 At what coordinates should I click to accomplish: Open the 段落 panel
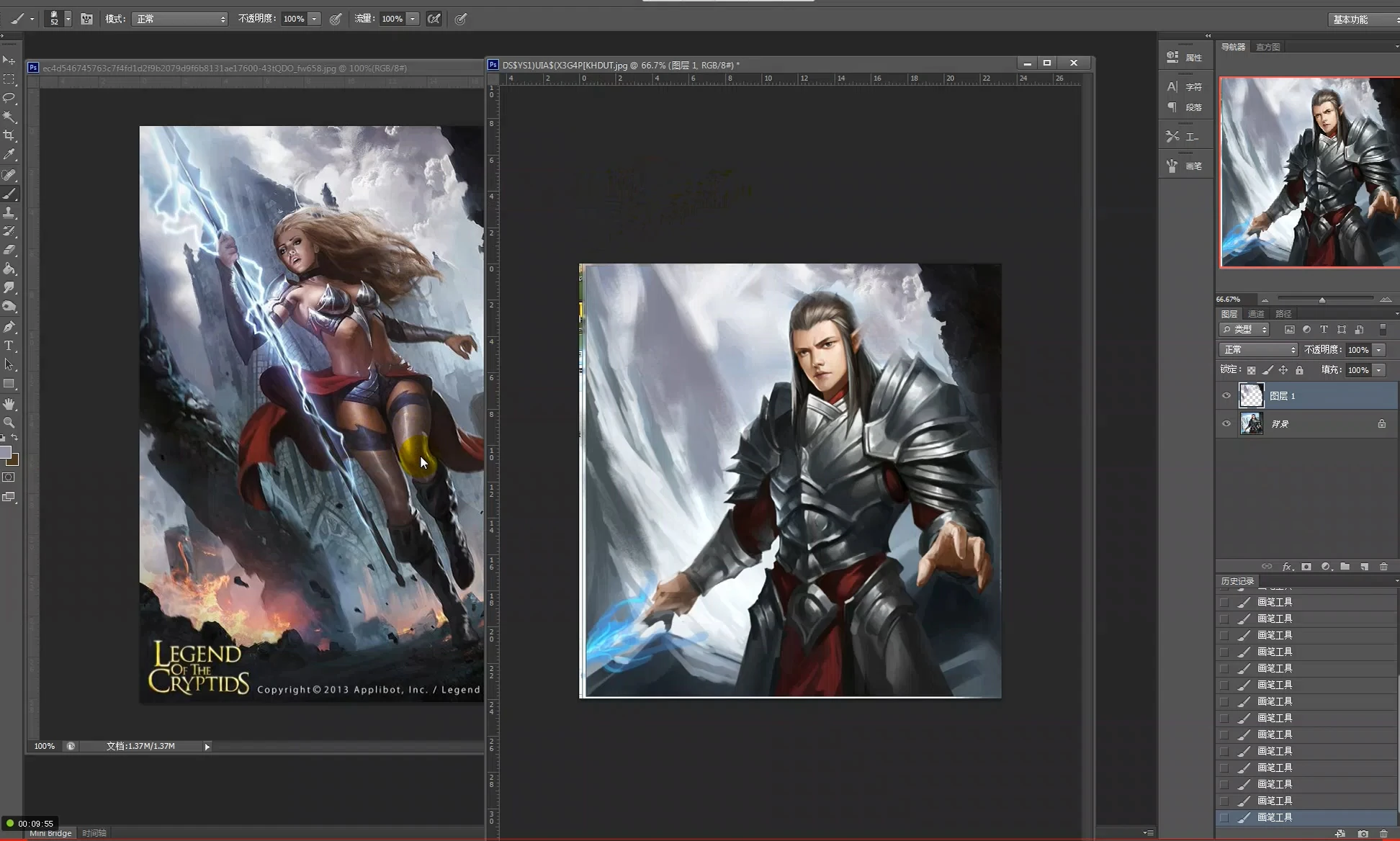1184,107
